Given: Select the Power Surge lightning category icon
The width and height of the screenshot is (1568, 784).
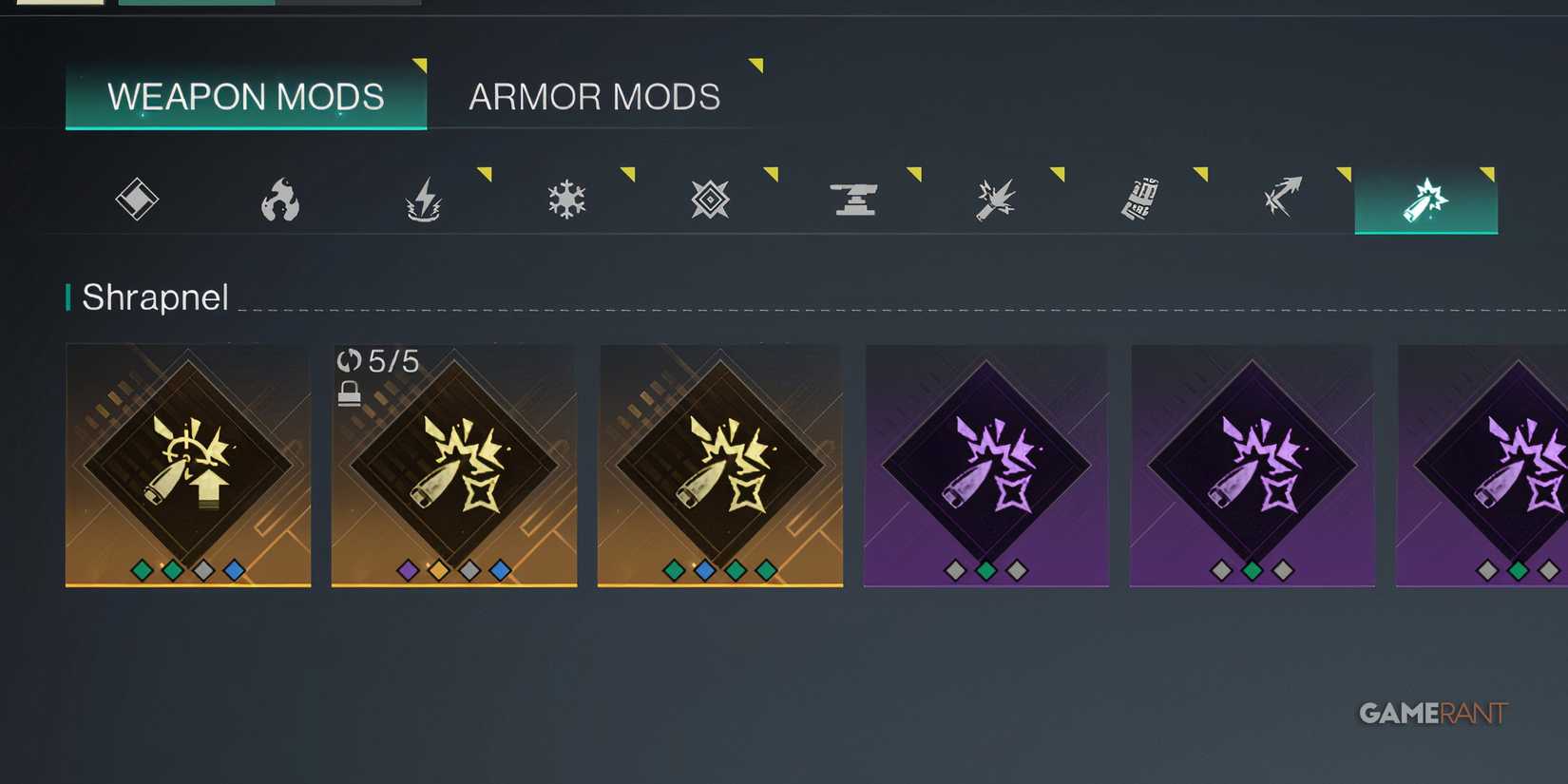Looking at the screenshot, I should click(x=424, y=200).
